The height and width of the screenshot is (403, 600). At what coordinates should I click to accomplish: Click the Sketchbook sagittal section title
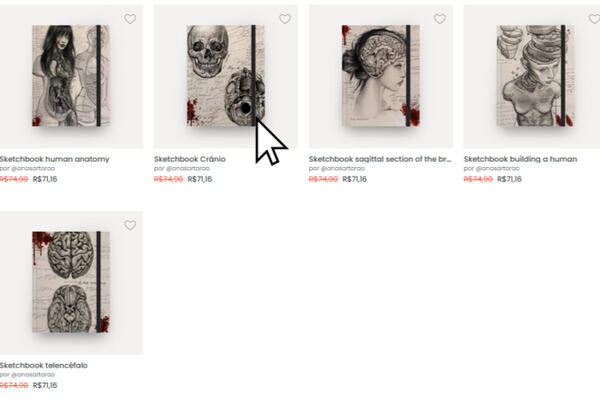click(x=380, y=159)
